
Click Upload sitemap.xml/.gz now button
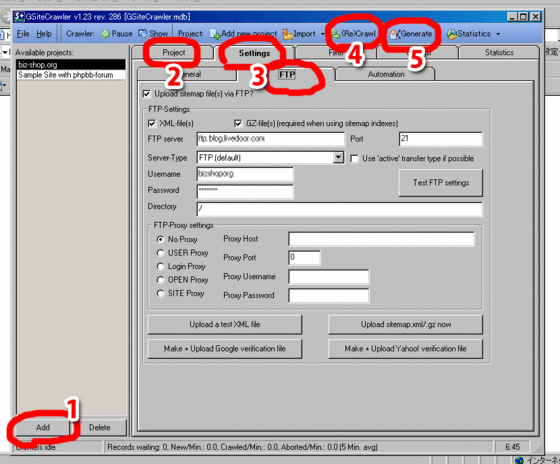pyautogui.click(x=405, y=324)
